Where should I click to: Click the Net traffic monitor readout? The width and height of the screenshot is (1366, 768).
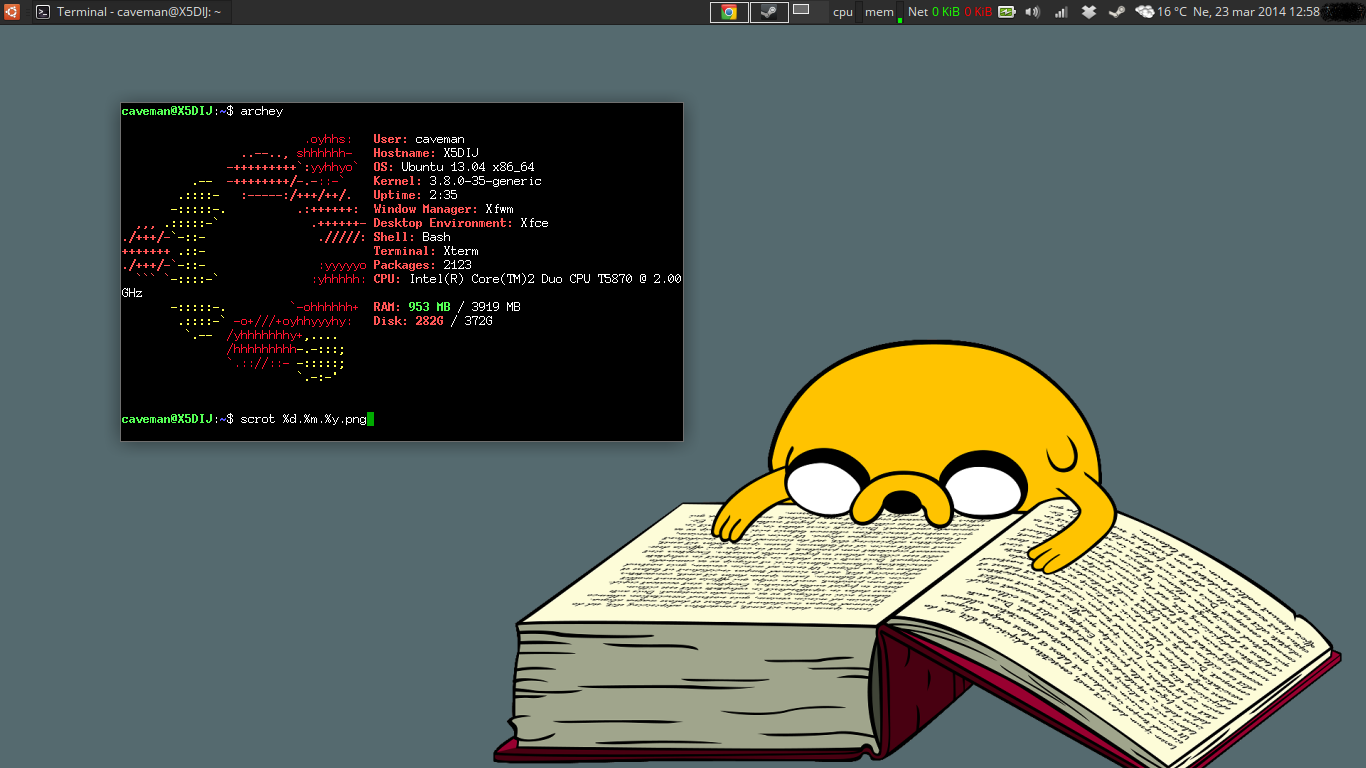click(950, 12)
